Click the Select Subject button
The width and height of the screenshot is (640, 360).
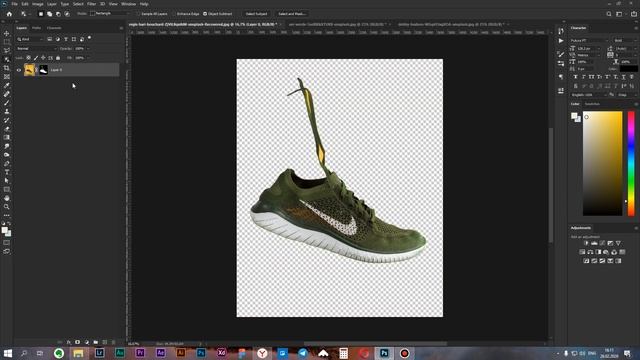[256, 14]
